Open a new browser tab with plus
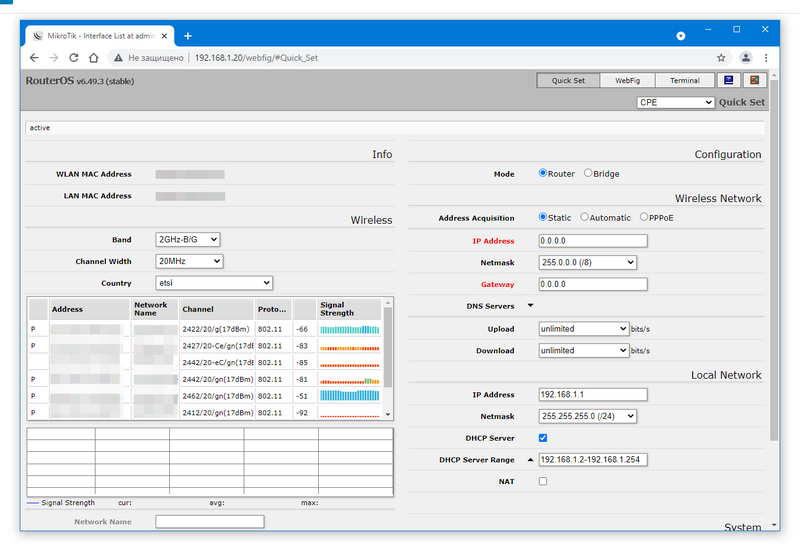Image resolution: width=800 pixels, height=551 pixels. click(188, 36)
